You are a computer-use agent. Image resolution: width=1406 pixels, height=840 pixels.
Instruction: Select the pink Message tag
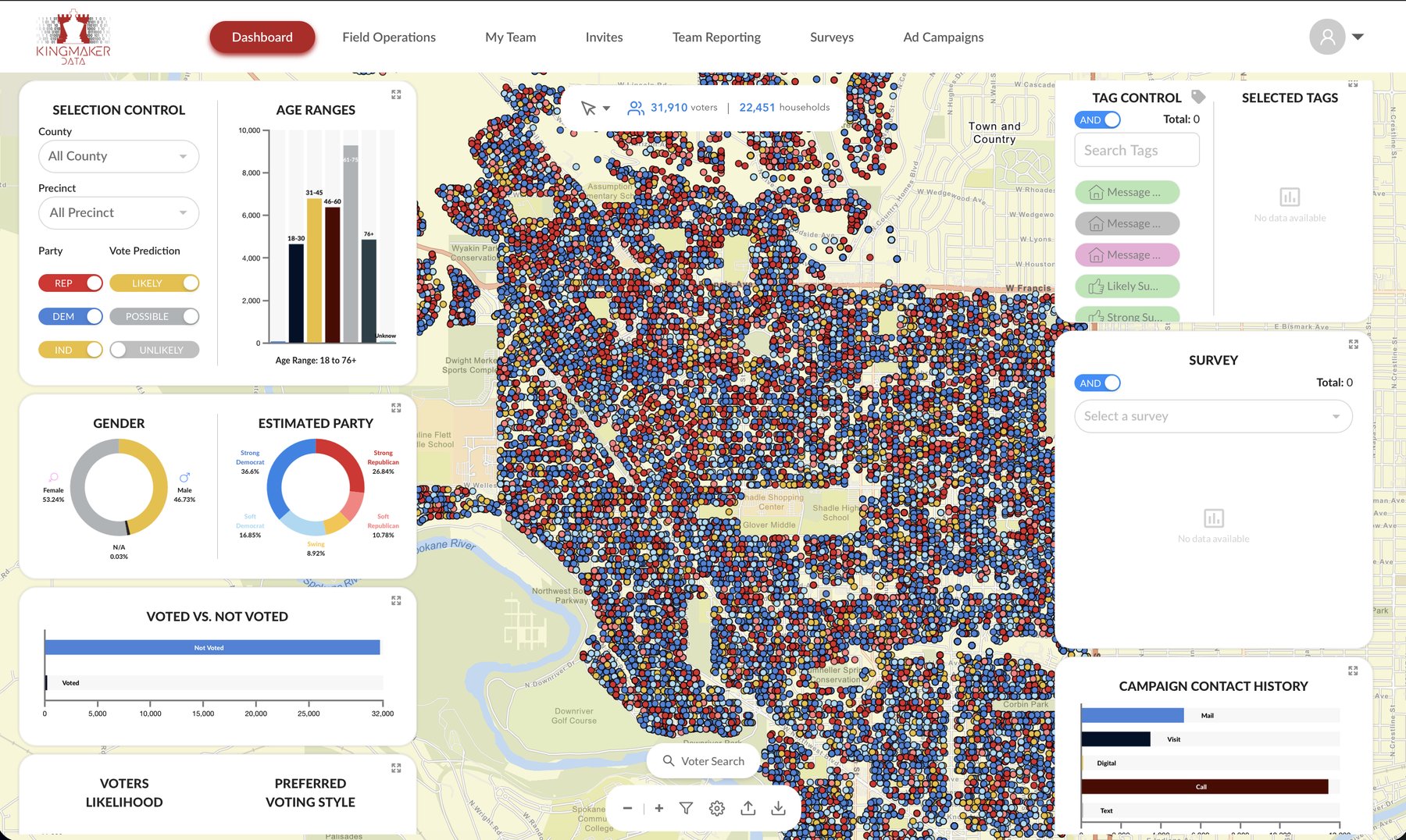pyautogui.click(x=1127, y=254)
